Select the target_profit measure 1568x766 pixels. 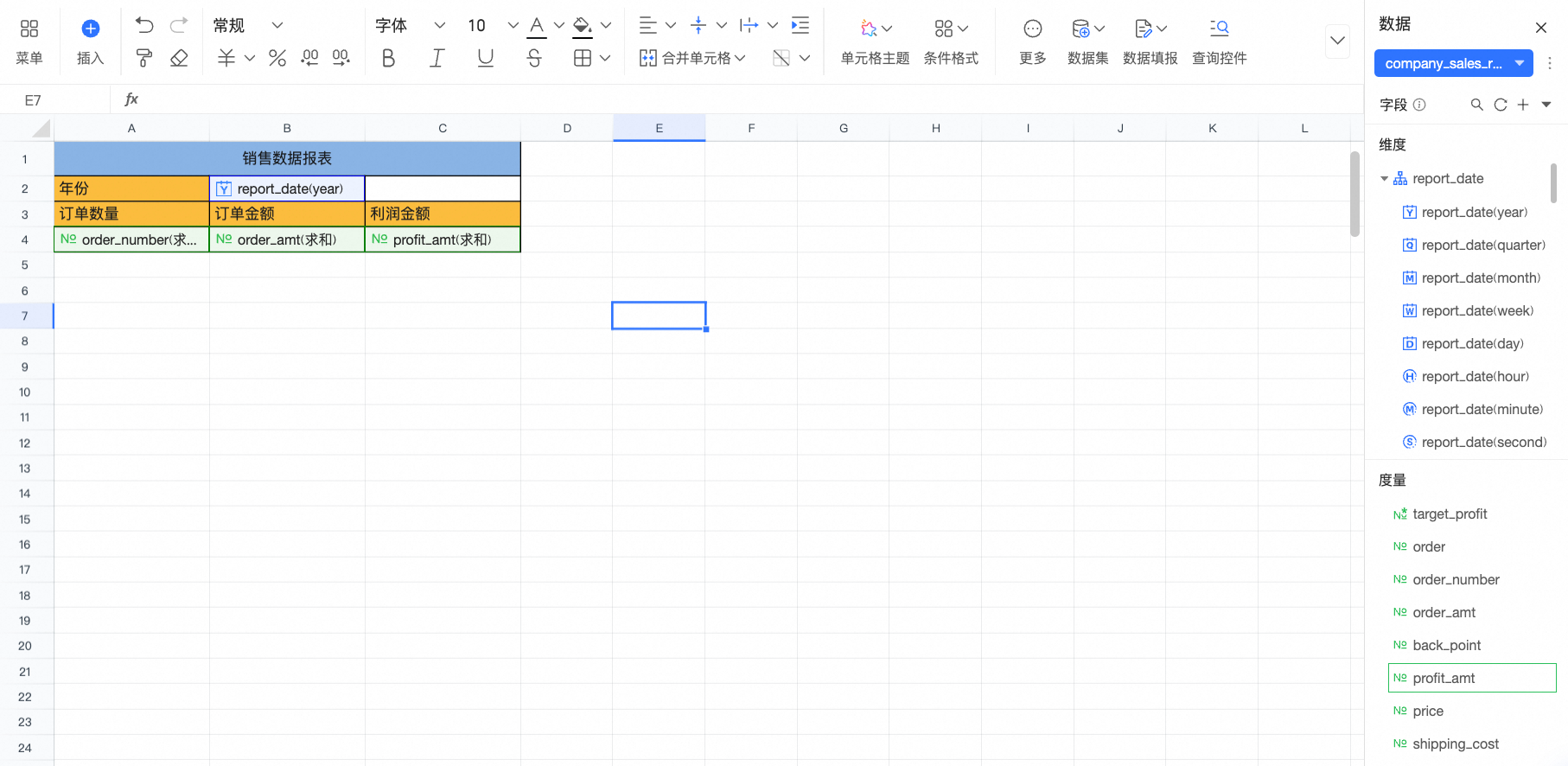(1440, 514)
